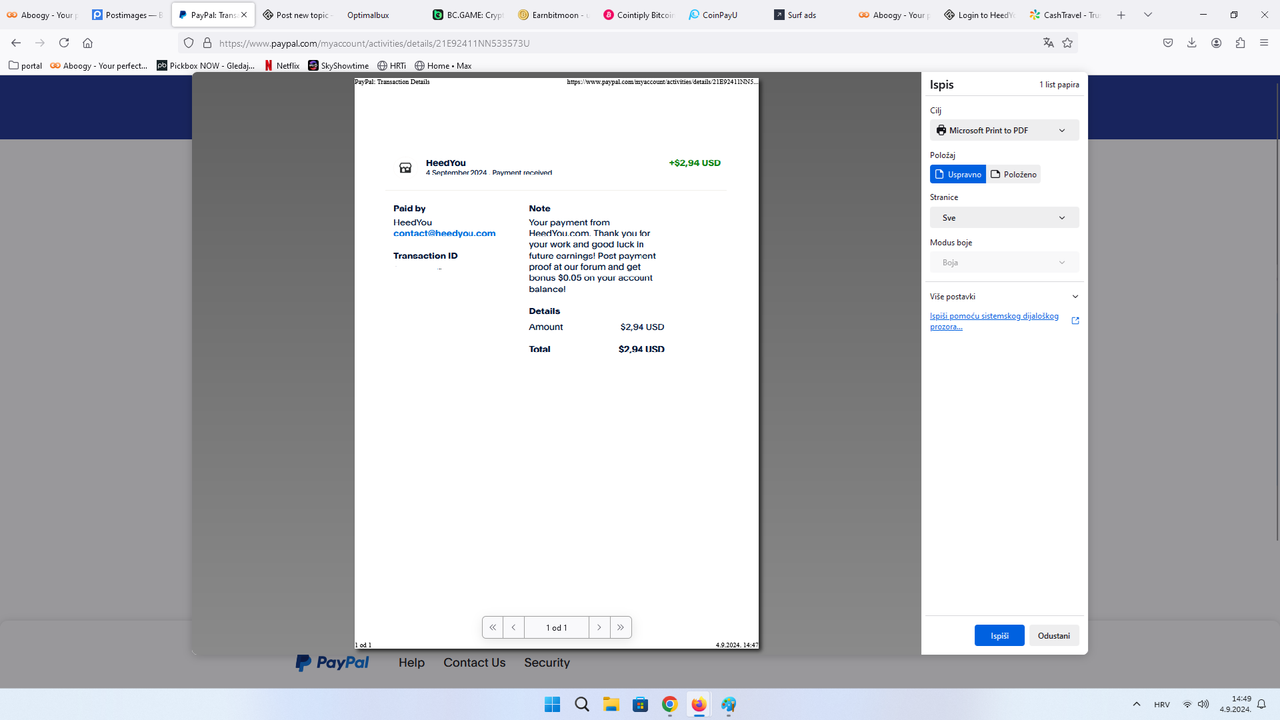Viewport: 1280px width, 720px height.
Task: Open the Save to Pocket icon
Action: (x=1168, y=43)
